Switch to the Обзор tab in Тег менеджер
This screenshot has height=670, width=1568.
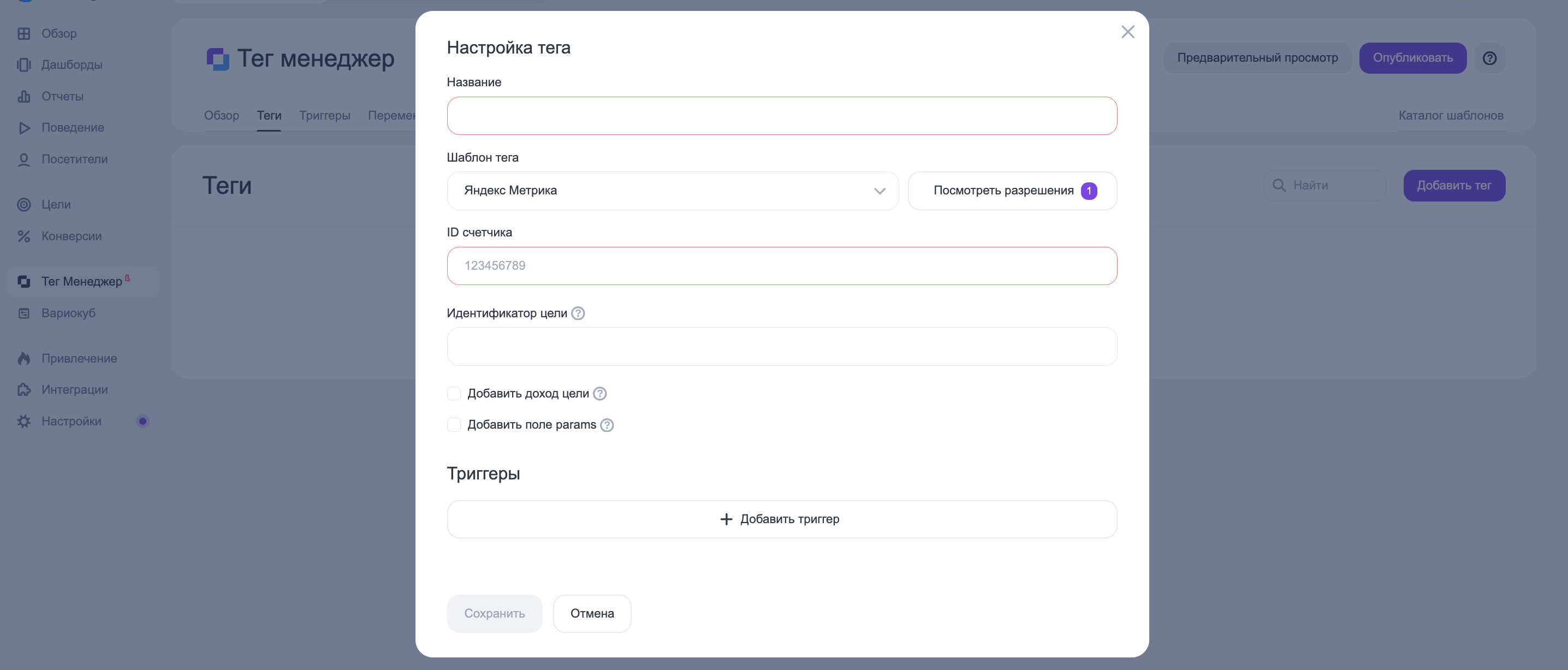(x=221, y=116)
